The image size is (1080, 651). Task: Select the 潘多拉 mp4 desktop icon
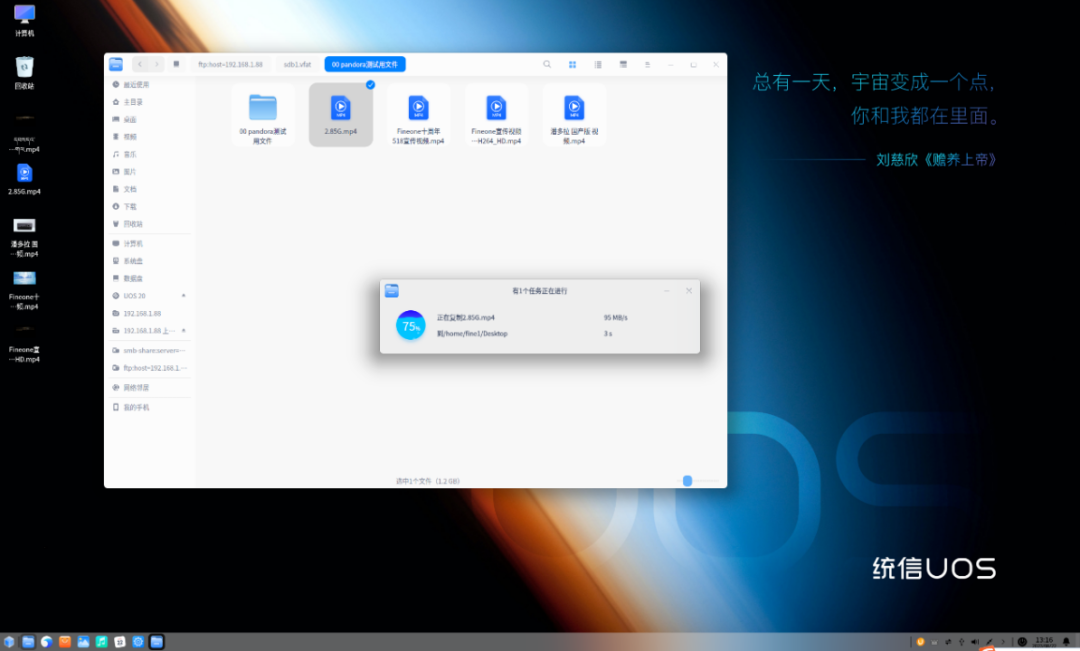point(24,237)
